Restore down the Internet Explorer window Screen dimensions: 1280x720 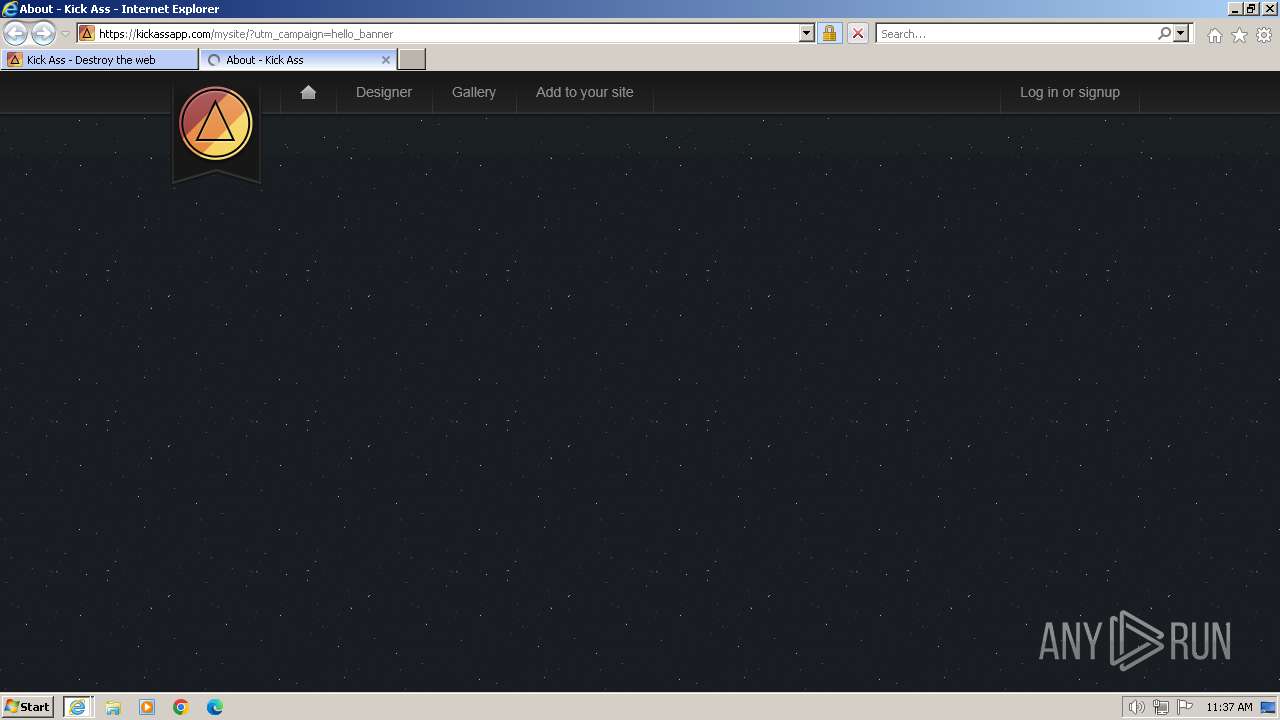(x=1252, y=8)
